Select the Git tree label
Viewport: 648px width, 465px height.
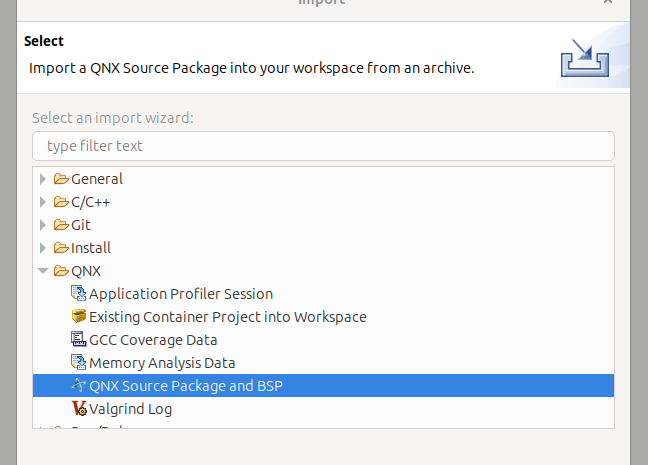81,225
